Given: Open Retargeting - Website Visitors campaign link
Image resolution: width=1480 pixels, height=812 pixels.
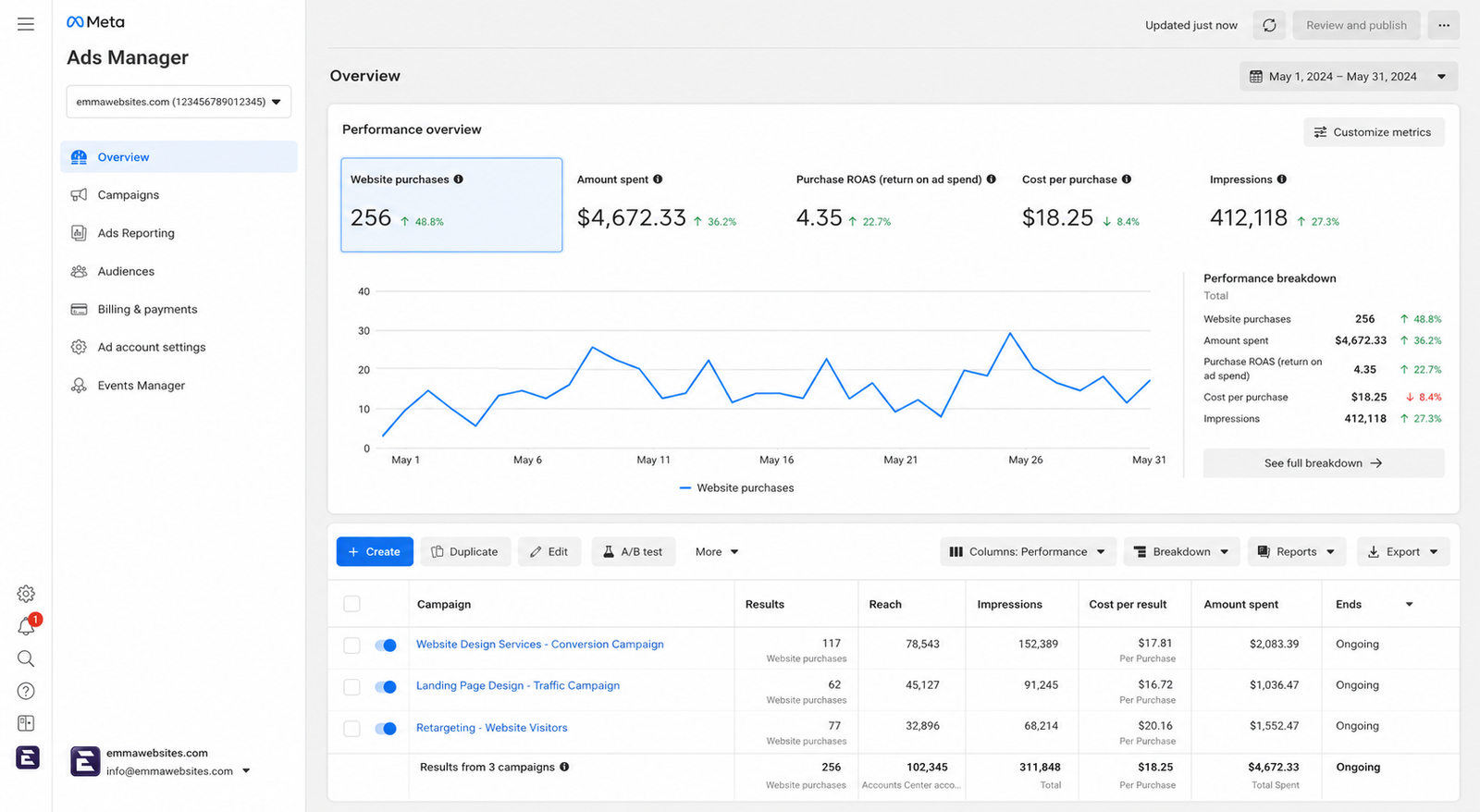Looking at the screenshot, I should [x=492, y=728].
